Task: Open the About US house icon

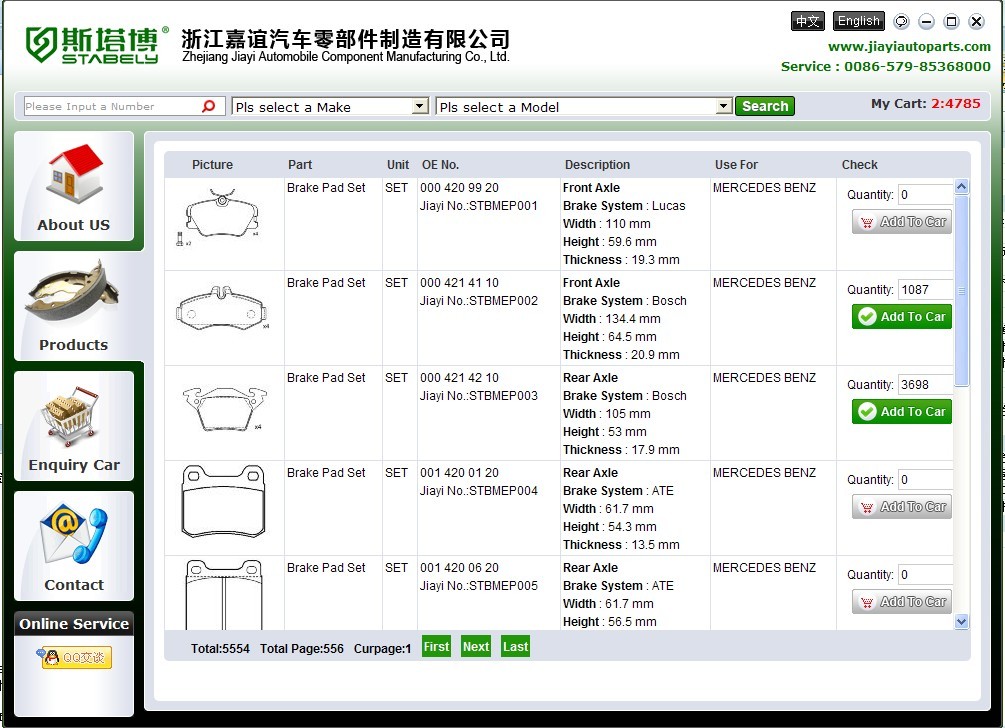Action: pos(74,174)
